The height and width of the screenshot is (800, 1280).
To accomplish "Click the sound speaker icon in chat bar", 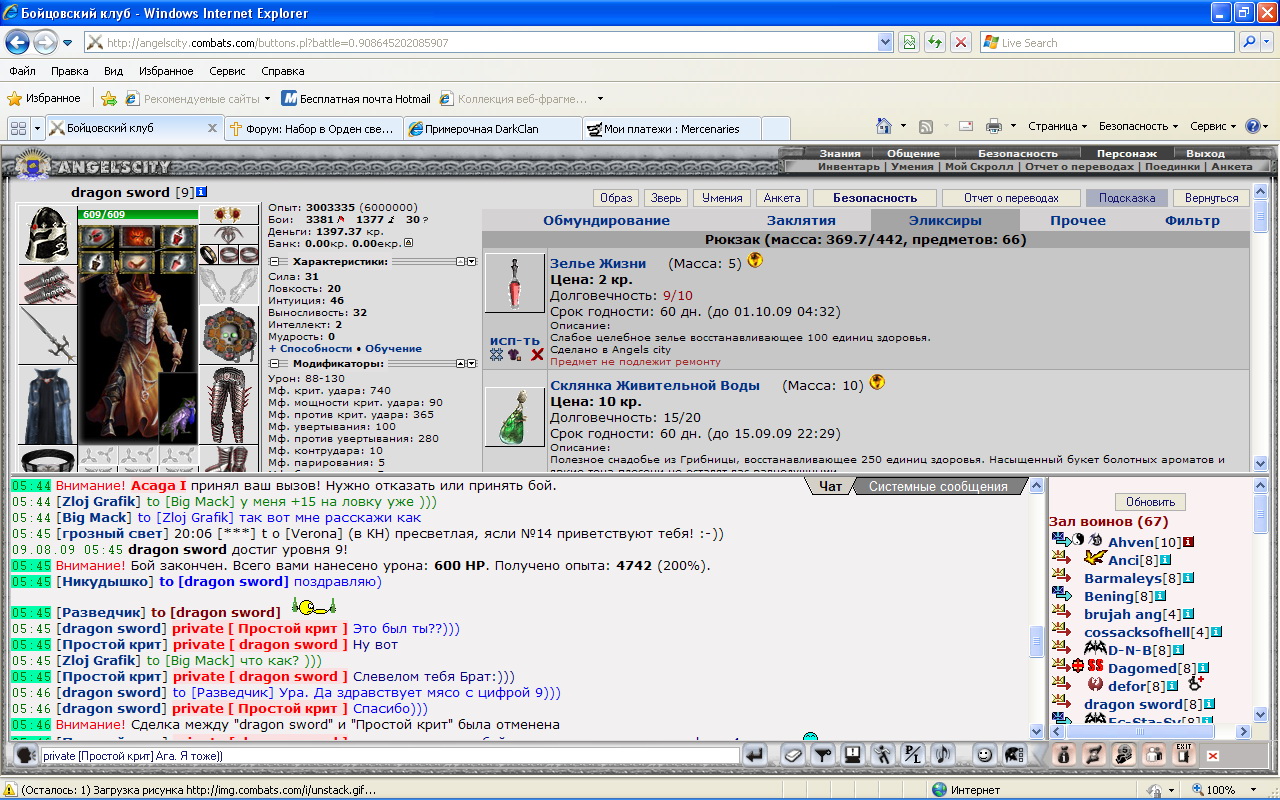I will point(941,755).
